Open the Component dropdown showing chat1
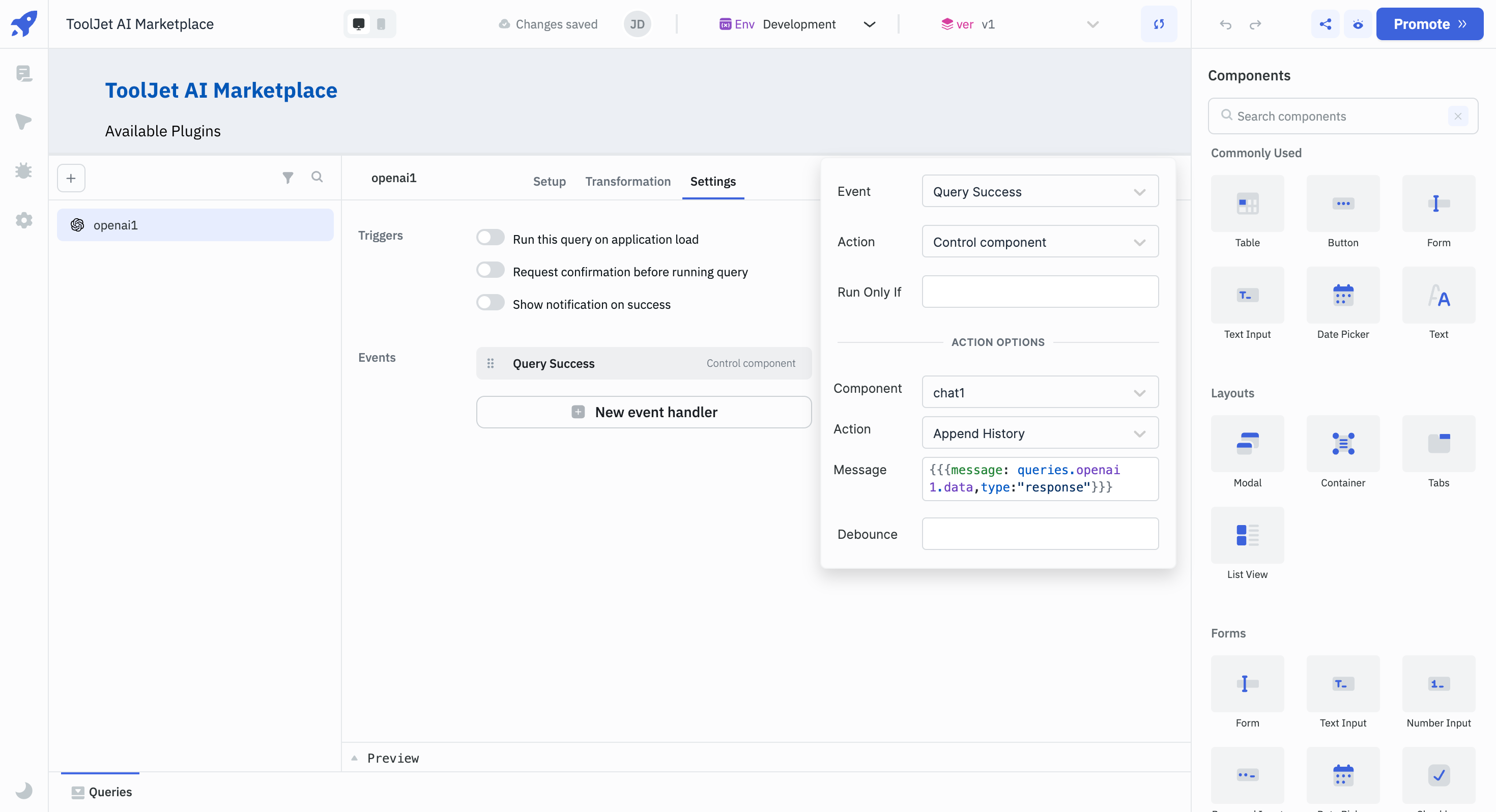This screenshot has height=812, width=1496. coord(1040,392)
